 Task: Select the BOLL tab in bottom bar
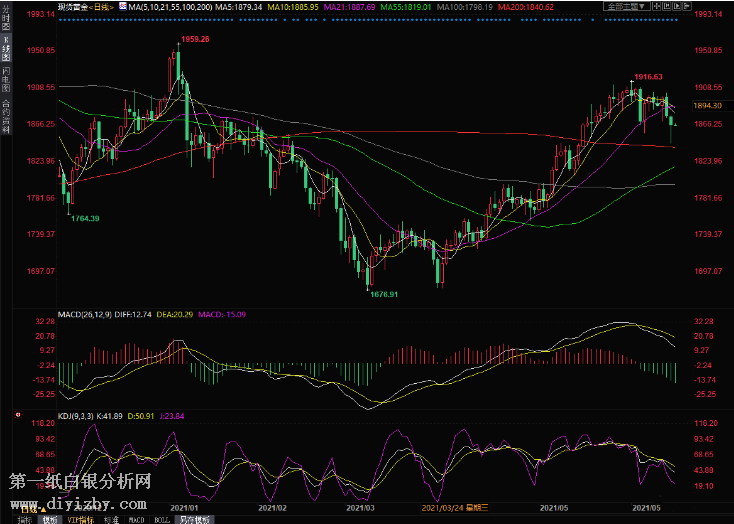(x=160, y=519)
